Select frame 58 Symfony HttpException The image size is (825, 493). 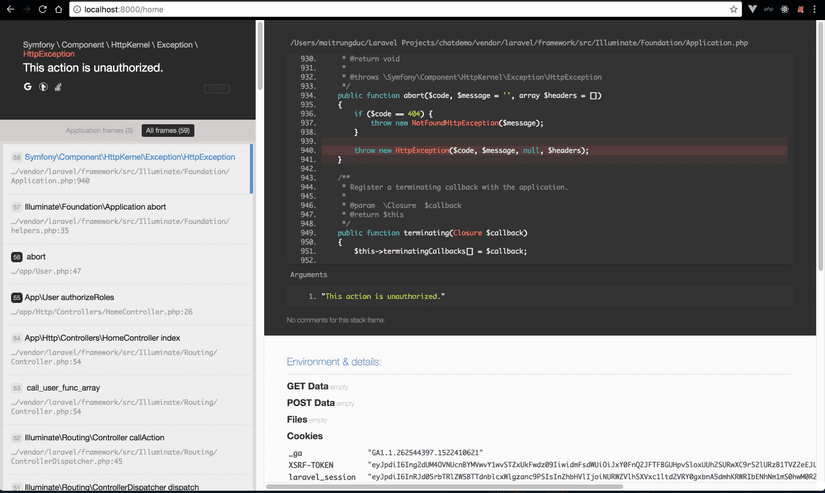[126, 169]
